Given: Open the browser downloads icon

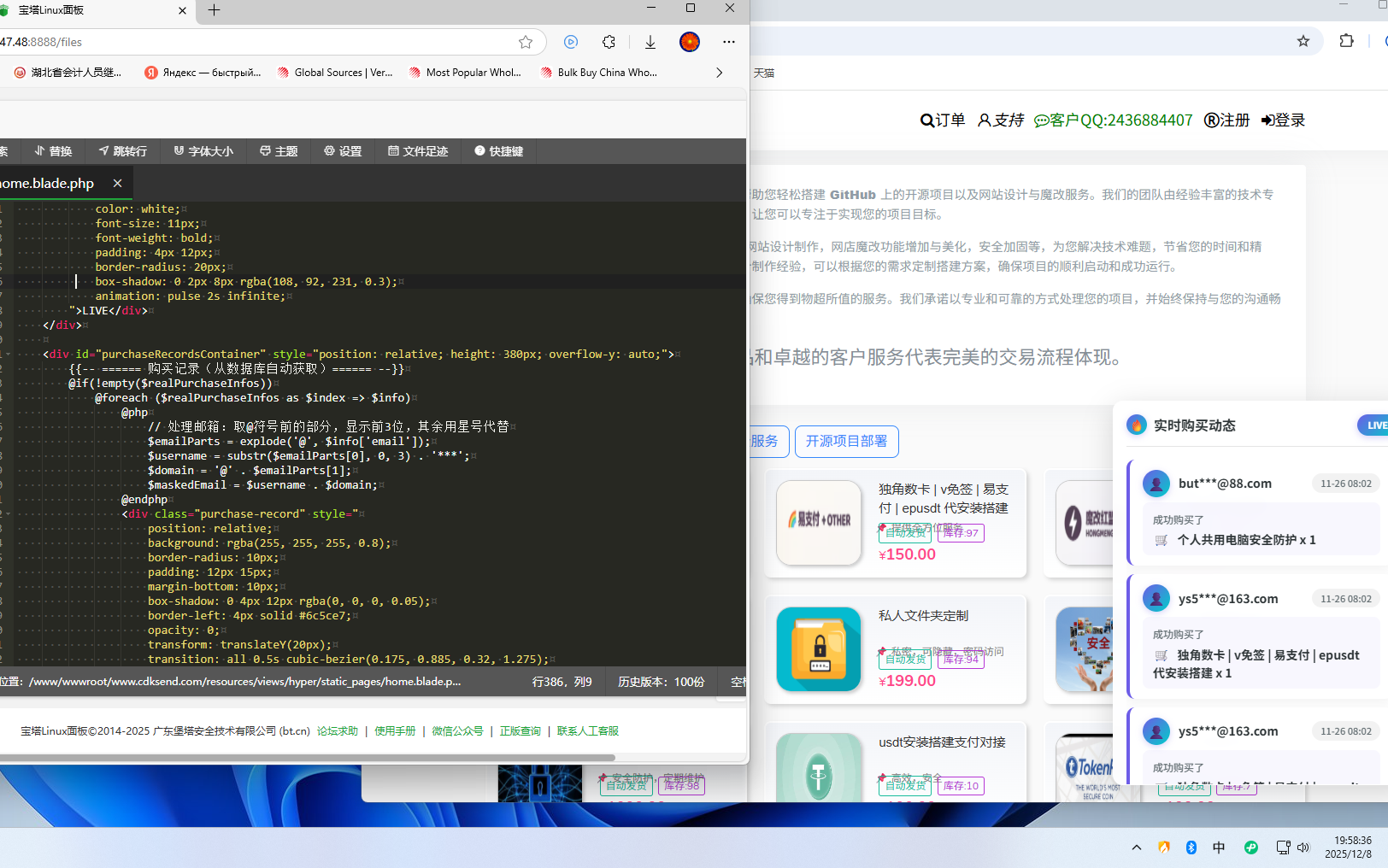Looking at the screenshot, I should pos(650,42).
